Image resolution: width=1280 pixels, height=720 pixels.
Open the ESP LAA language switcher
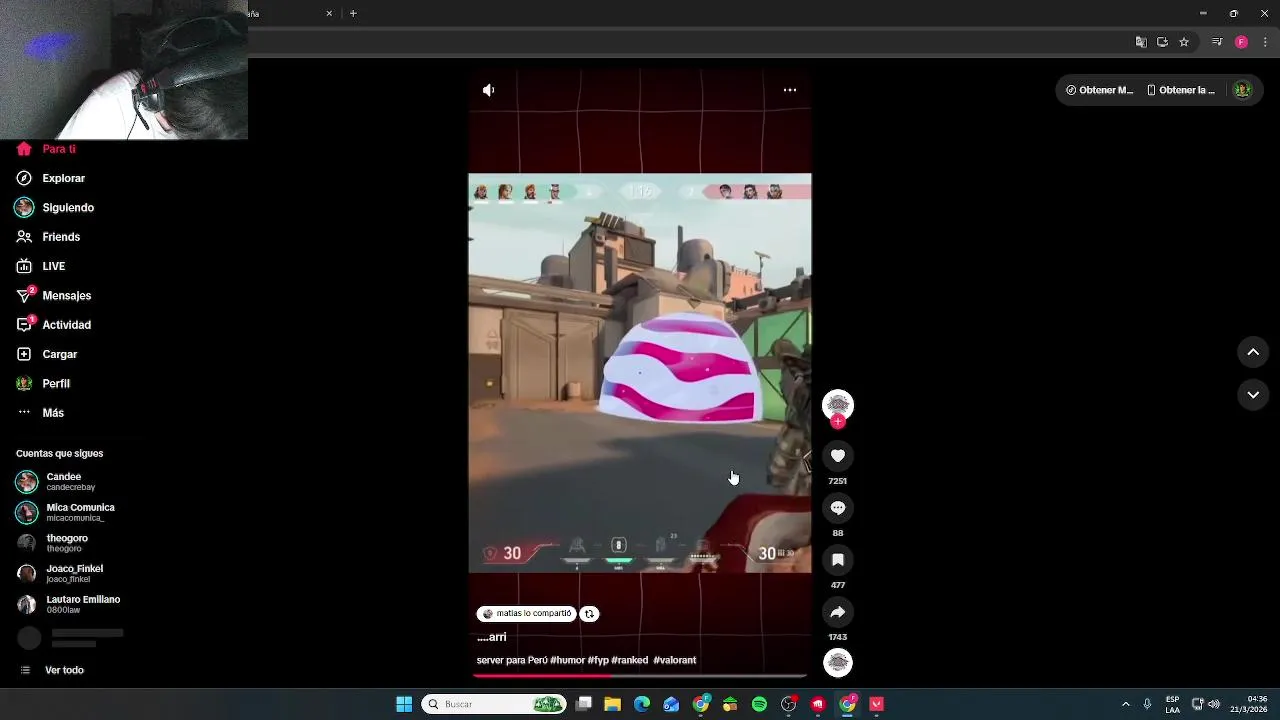(x=1172, y=704)
